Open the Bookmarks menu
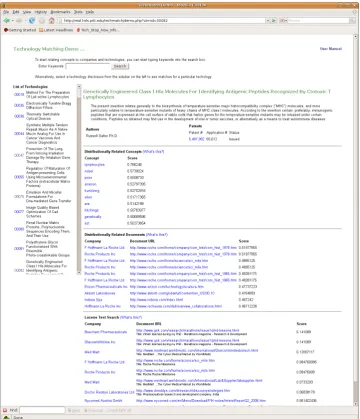This screenshot has width=360, height=419. click(60, 12)
